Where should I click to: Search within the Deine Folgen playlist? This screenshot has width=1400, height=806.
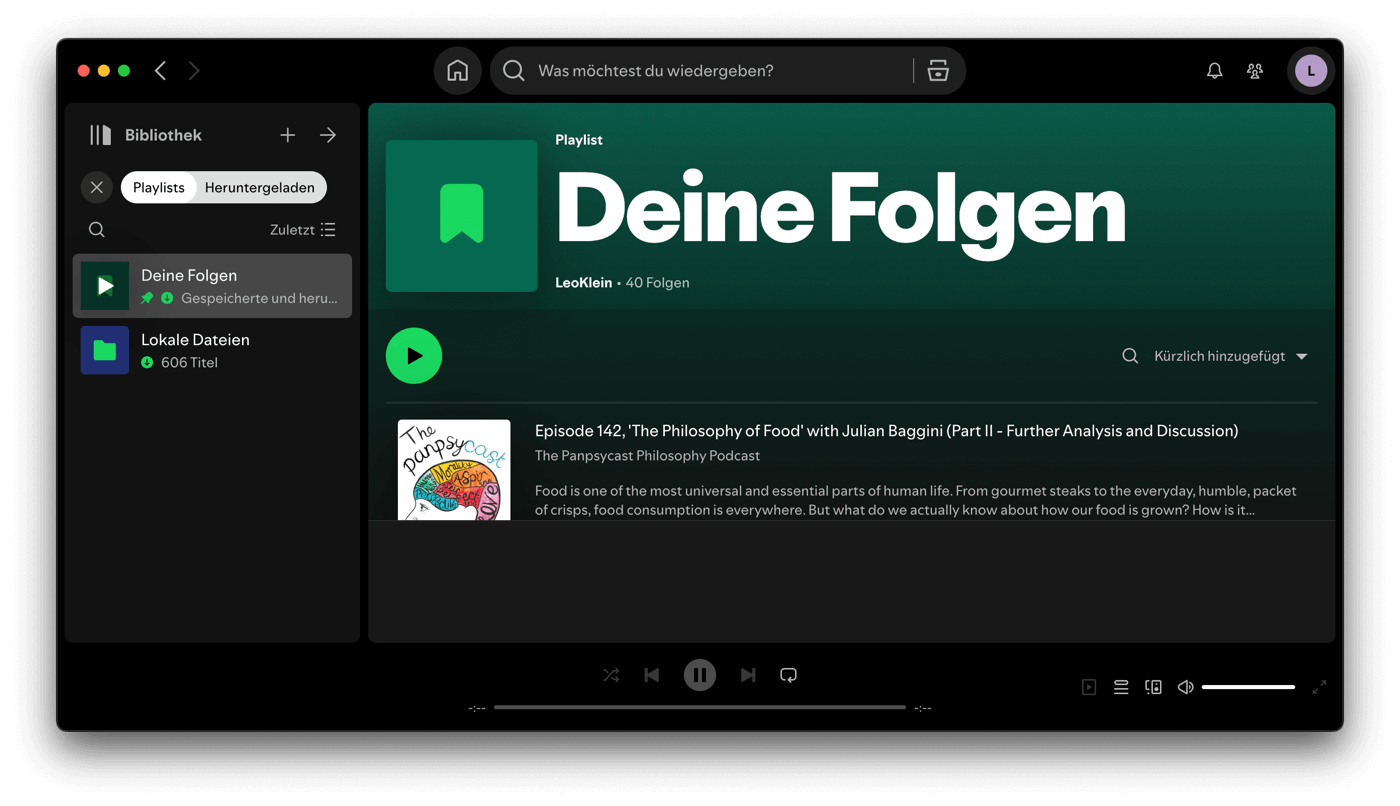pyautogui.click(x=1130, y=356)
